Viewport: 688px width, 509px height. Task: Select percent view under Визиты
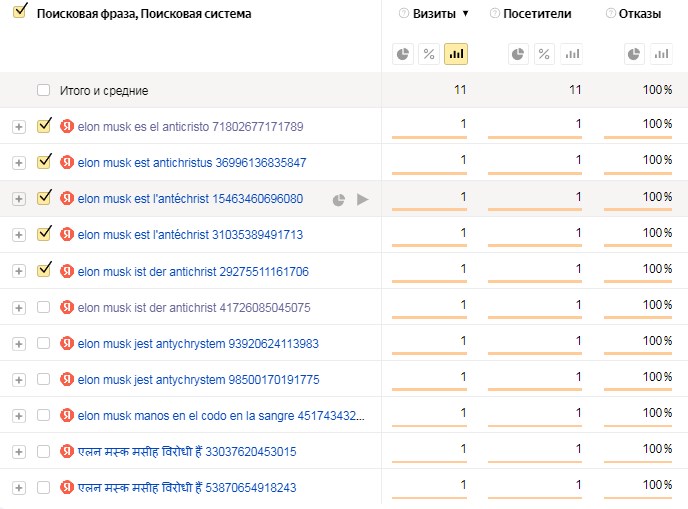(x=429, y=54)
